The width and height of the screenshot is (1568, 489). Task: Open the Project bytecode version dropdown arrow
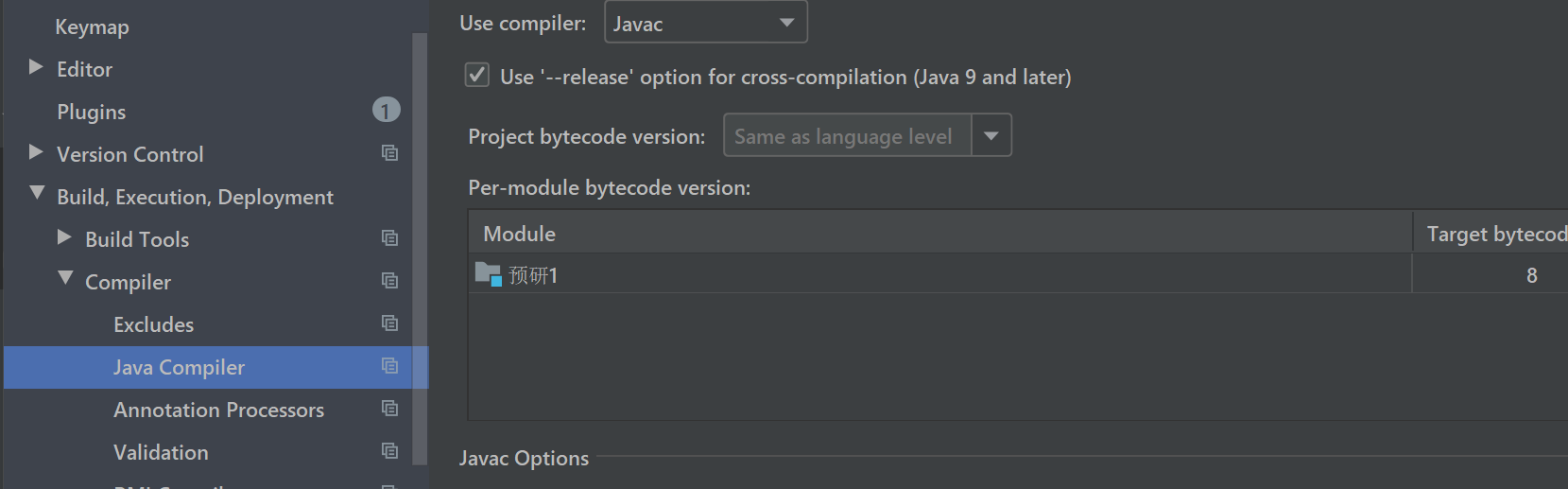point(991,135)
